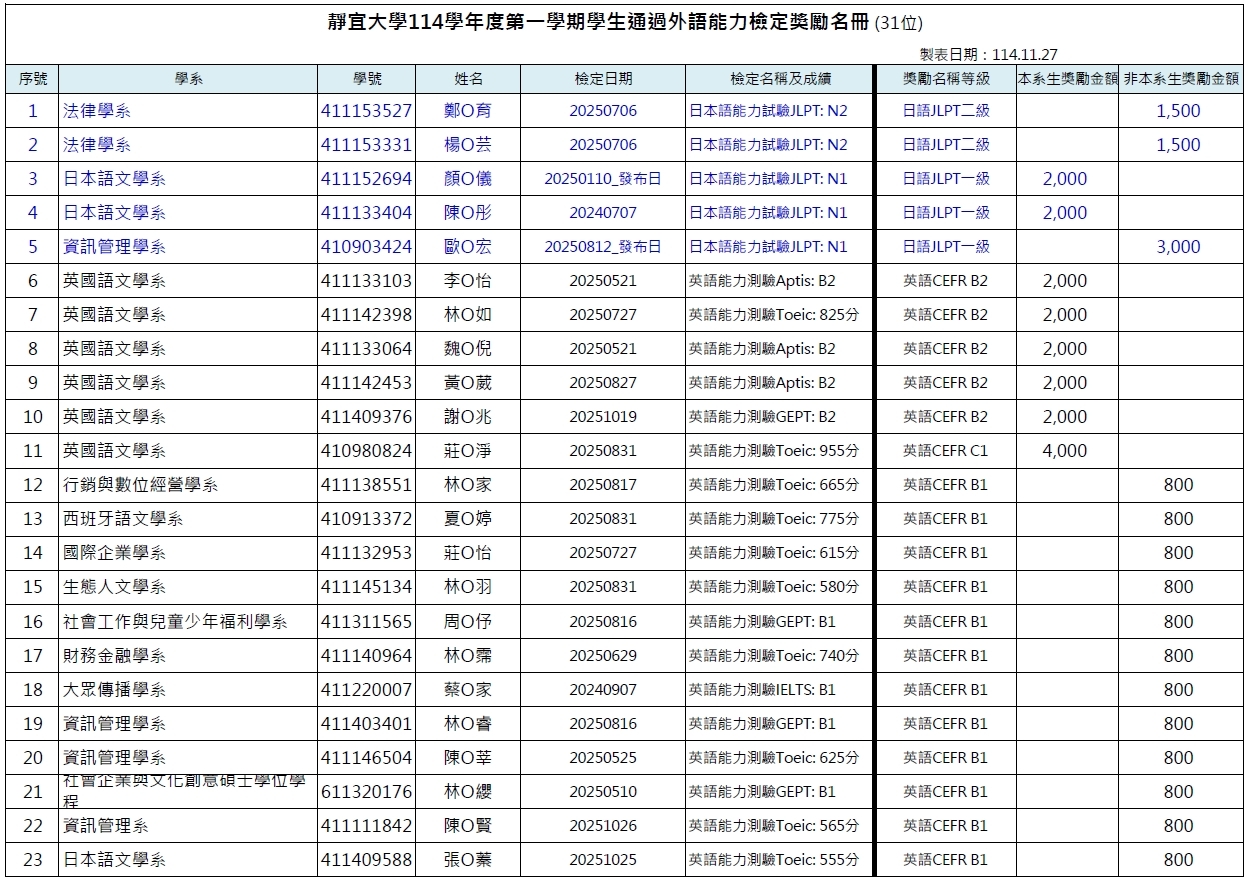Select the 製表日期 114.11.27 text
Image resolution: width=1249 pixels, height=883 pixels.
point(988,55)
